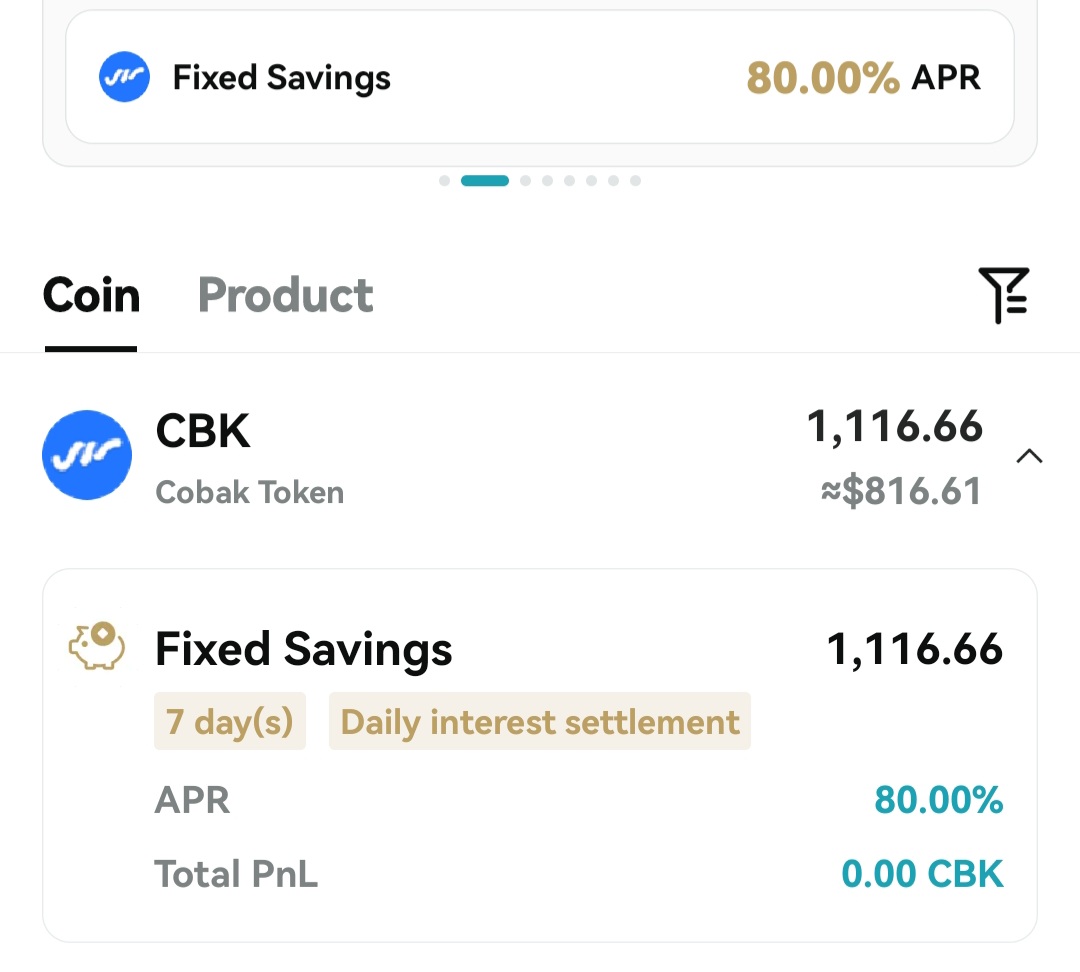Select the active carousel indicator dot
Image resolution: width=1080 pixels, height=972 pixels.
tap(485, 181)
